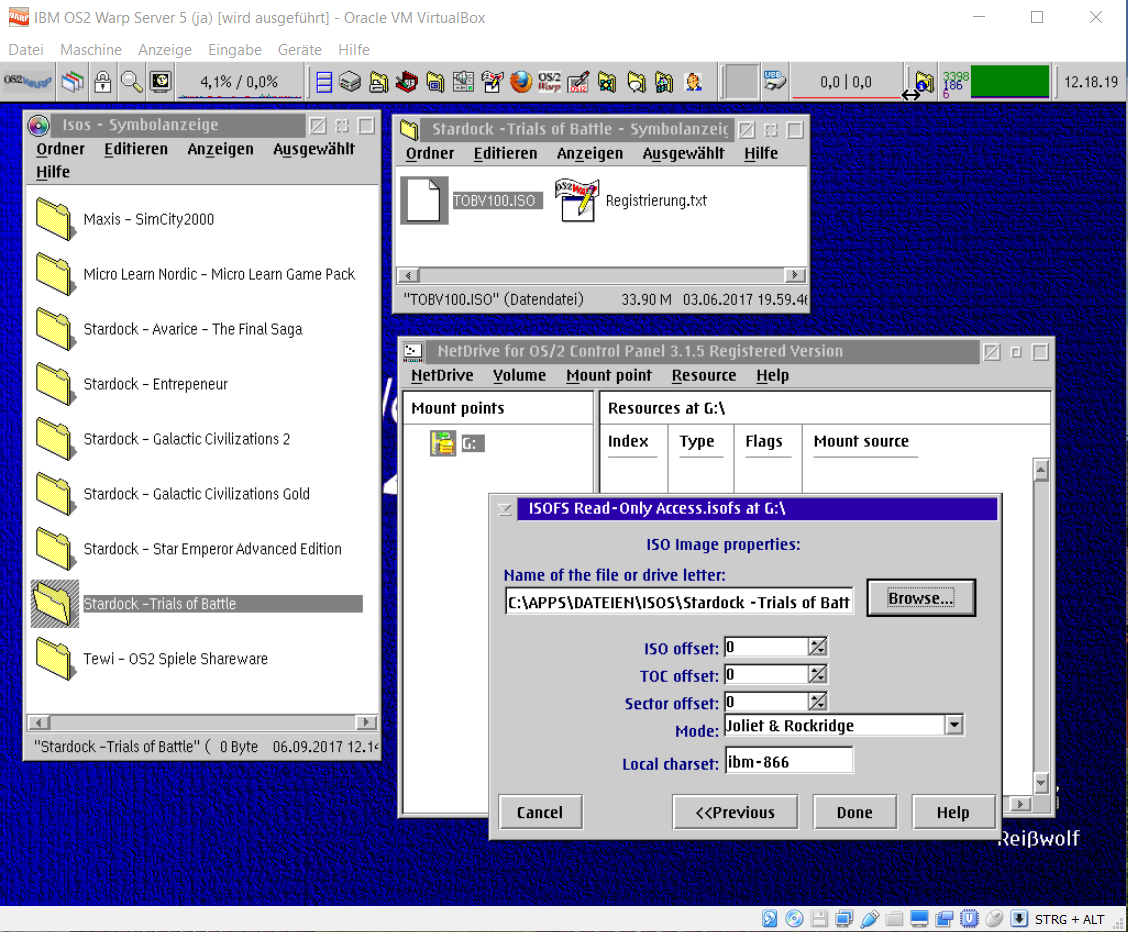This screenshot has height=932, width=1128.
Task: Click the VirtualBox shared folders status icon
Action: click(x=893, y=918)
